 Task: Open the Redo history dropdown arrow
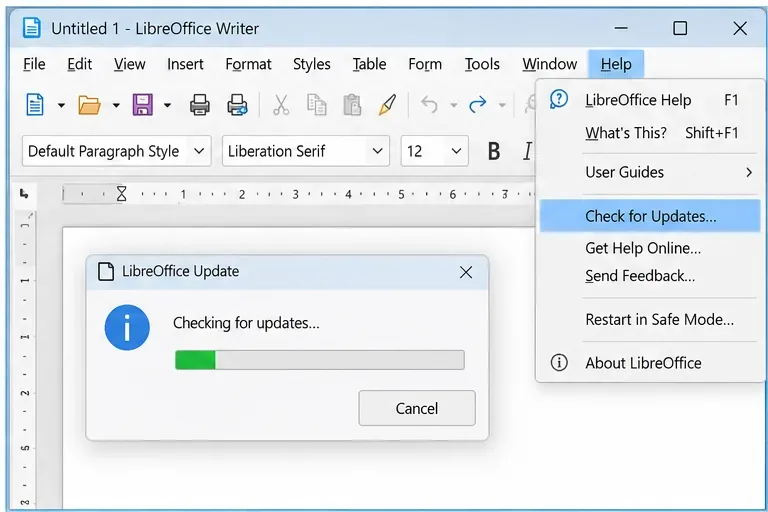(x=502, y=105)
